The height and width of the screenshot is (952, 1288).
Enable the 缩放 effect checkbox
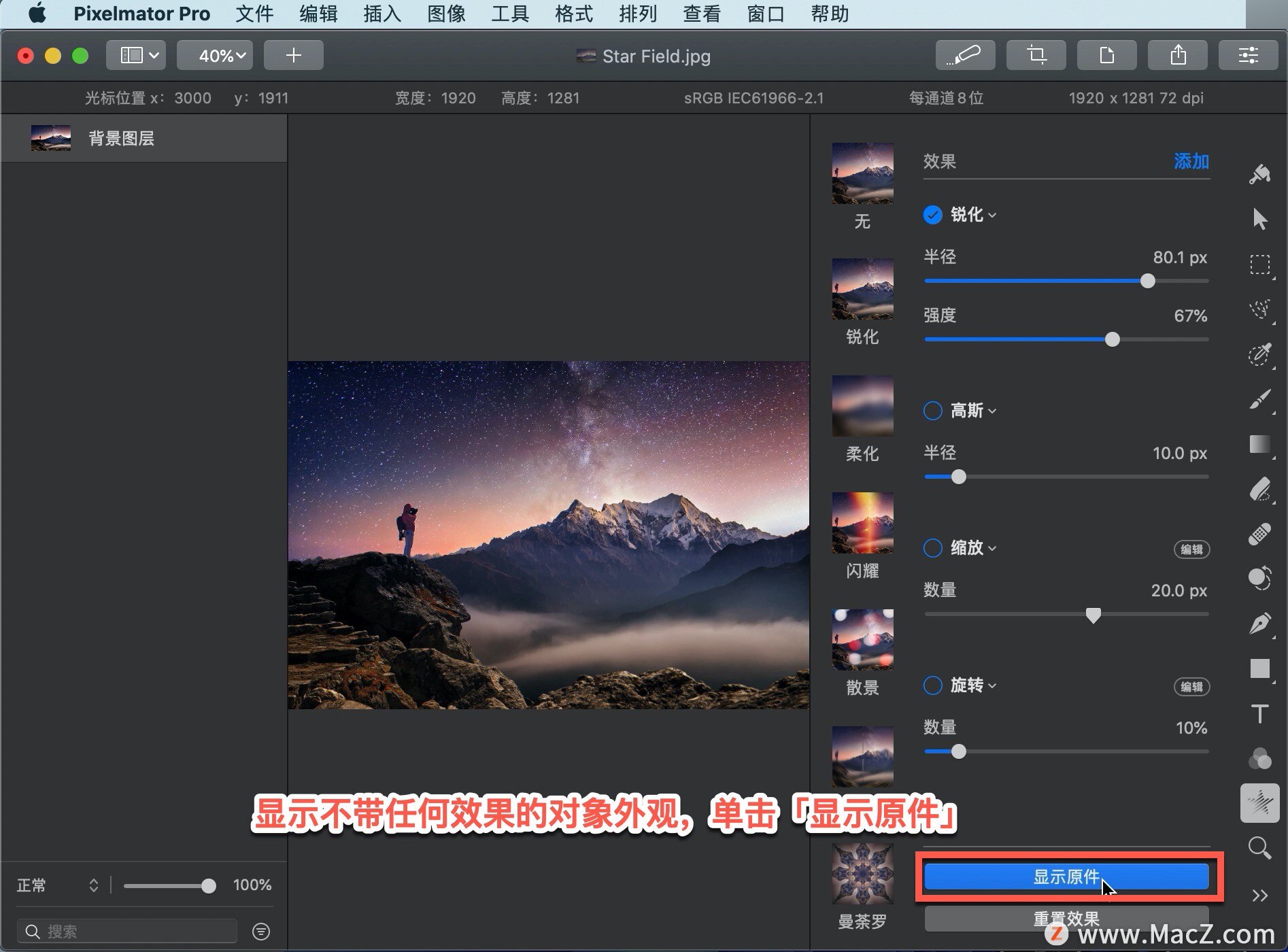(x=932, y=548)
